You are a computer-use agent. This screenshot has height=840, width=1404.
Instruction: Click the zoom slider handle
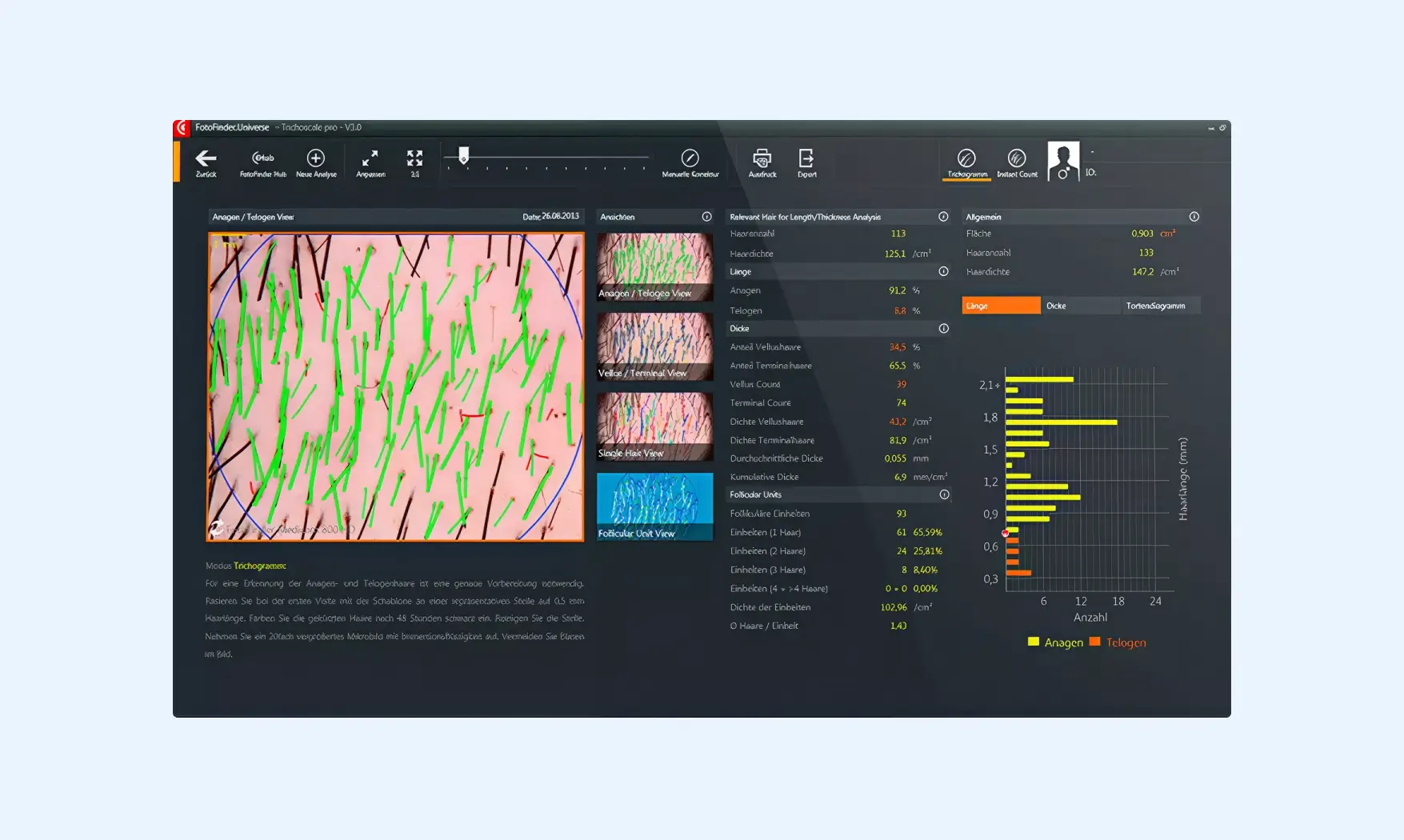[x=463, y=155]
